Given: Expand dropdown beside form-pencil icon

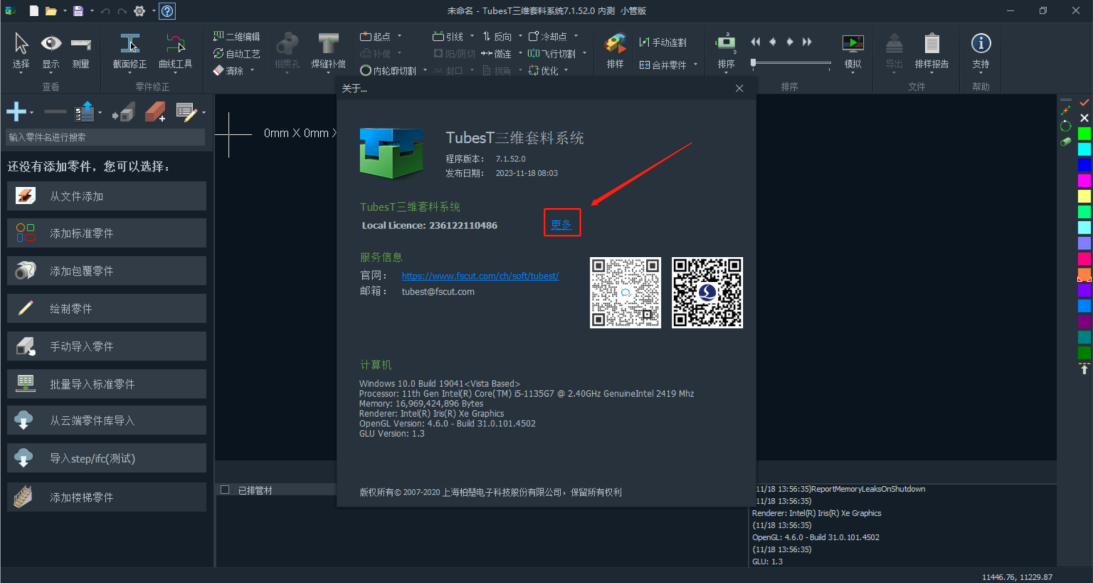Looking at the screenshot, I should (204, 112).
